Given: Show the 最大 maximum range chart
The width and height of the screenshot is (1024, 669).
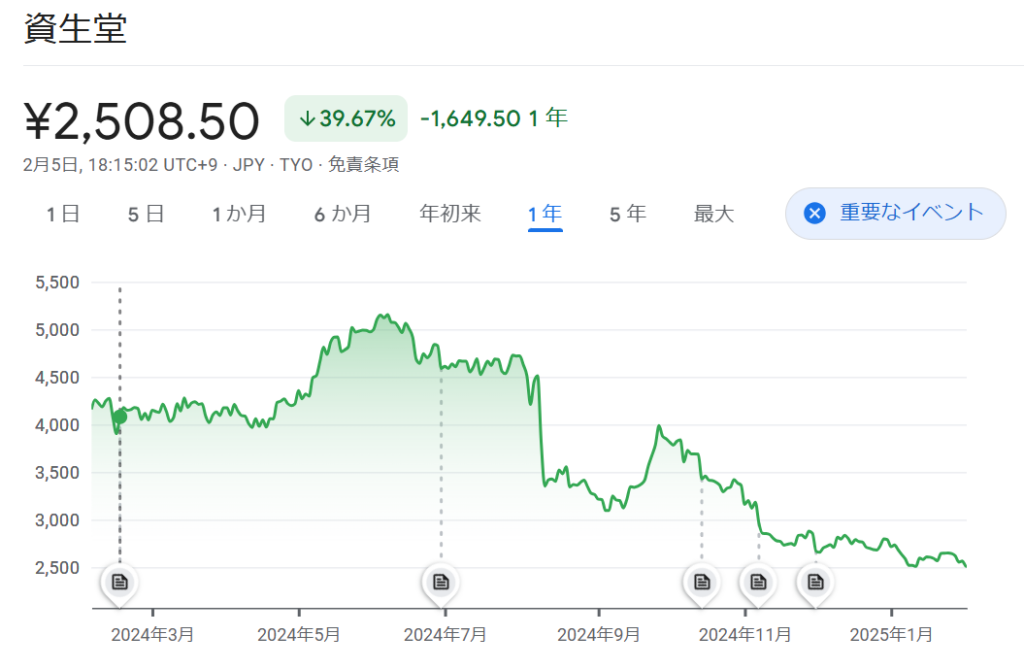Looking at the screenshot, I should (714, 214).
